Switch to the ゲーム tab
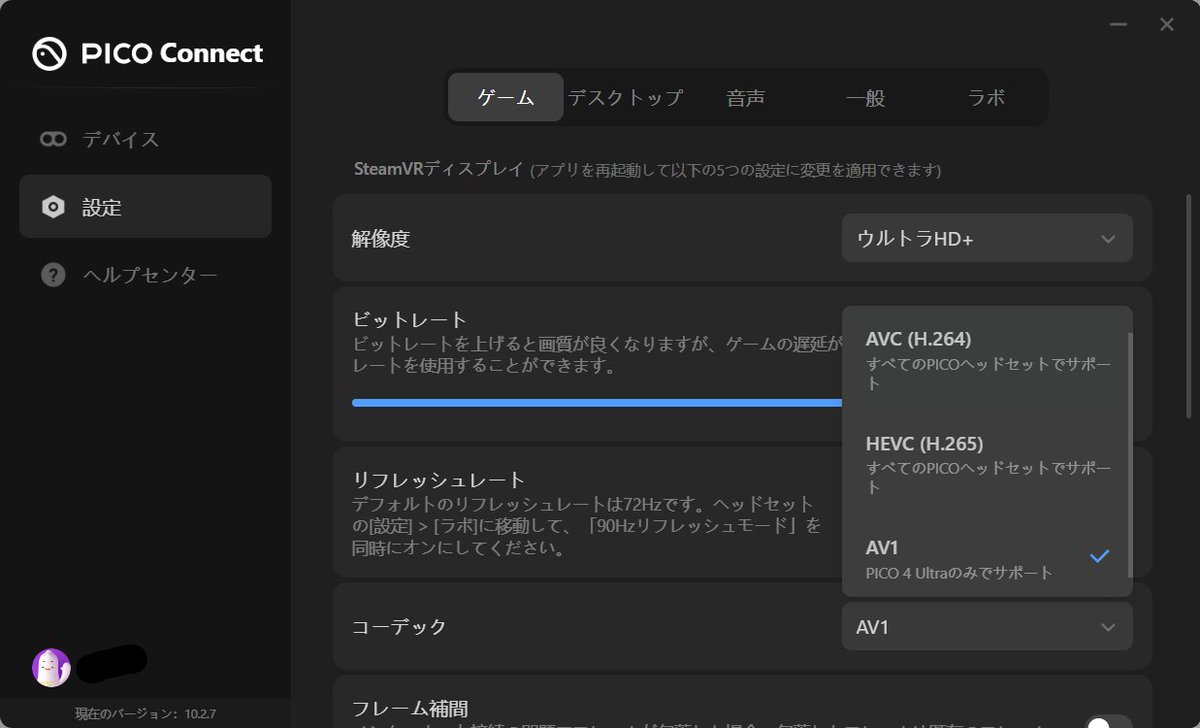 click(x=506, y=97)
